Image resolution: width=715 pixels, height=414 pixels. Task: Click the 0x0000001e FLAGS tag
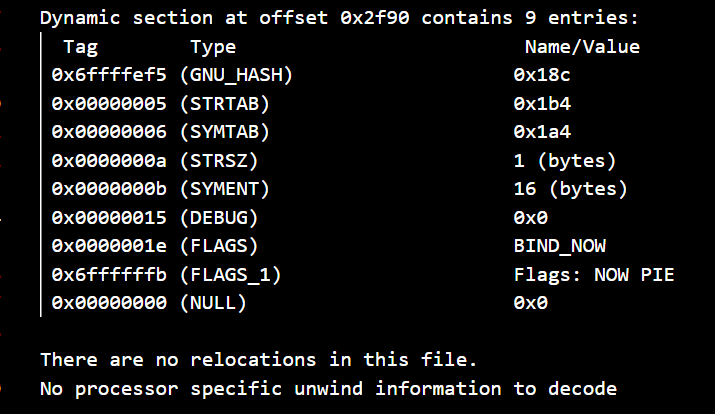point(109,246)
